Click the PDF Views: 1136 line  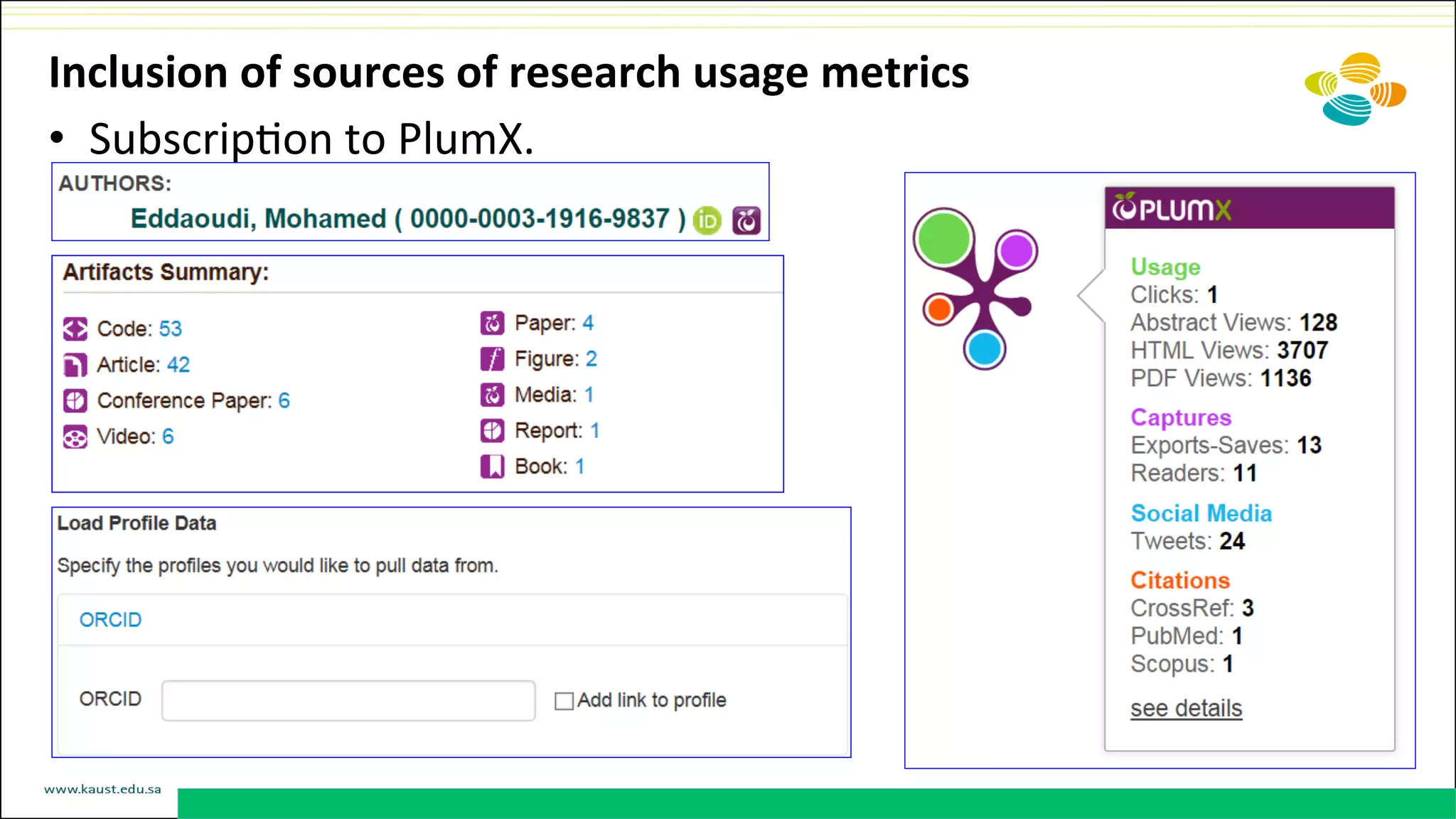pos(1221,378)
